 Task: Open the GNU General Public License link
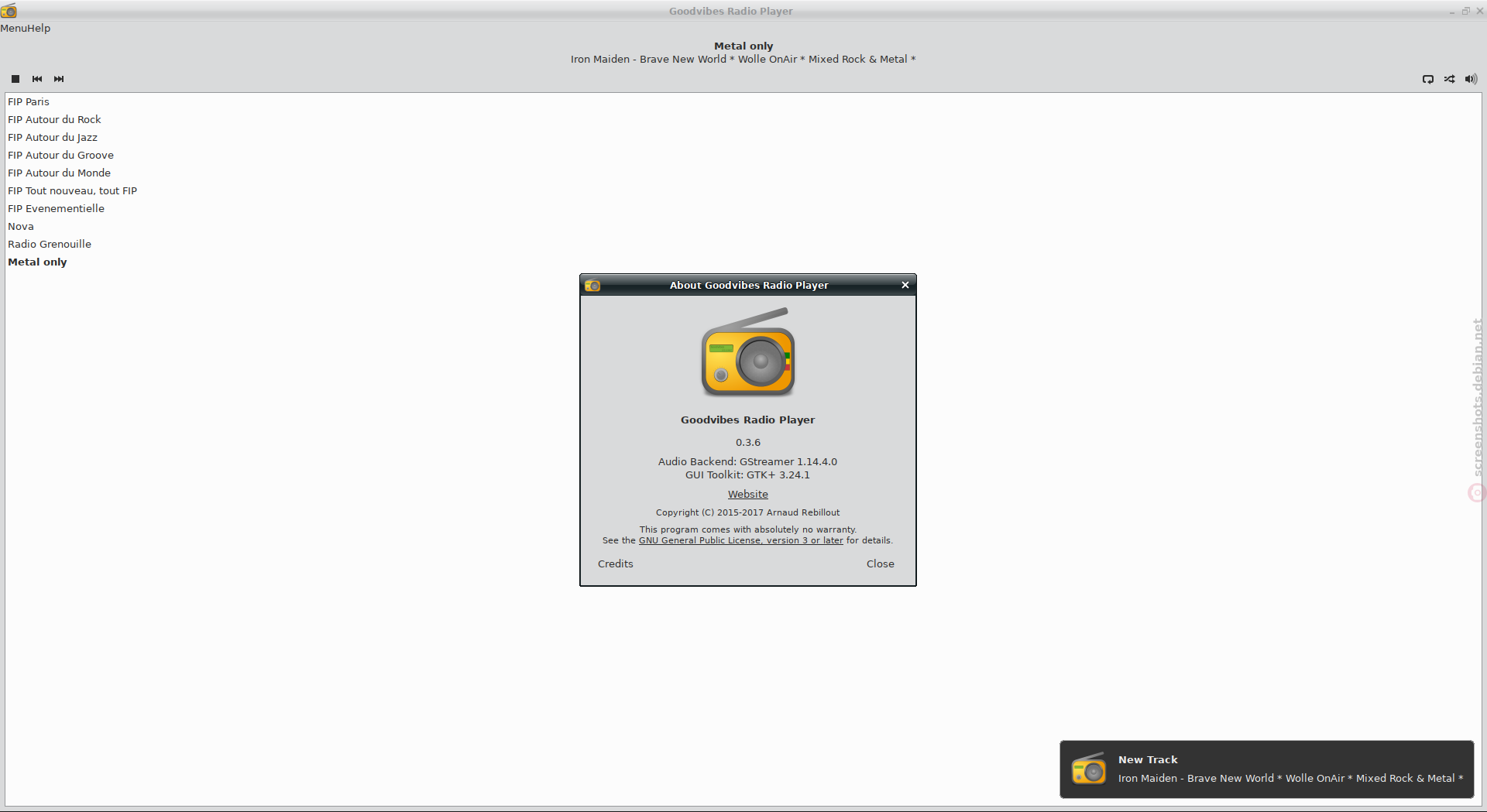[x=741, y=540]
